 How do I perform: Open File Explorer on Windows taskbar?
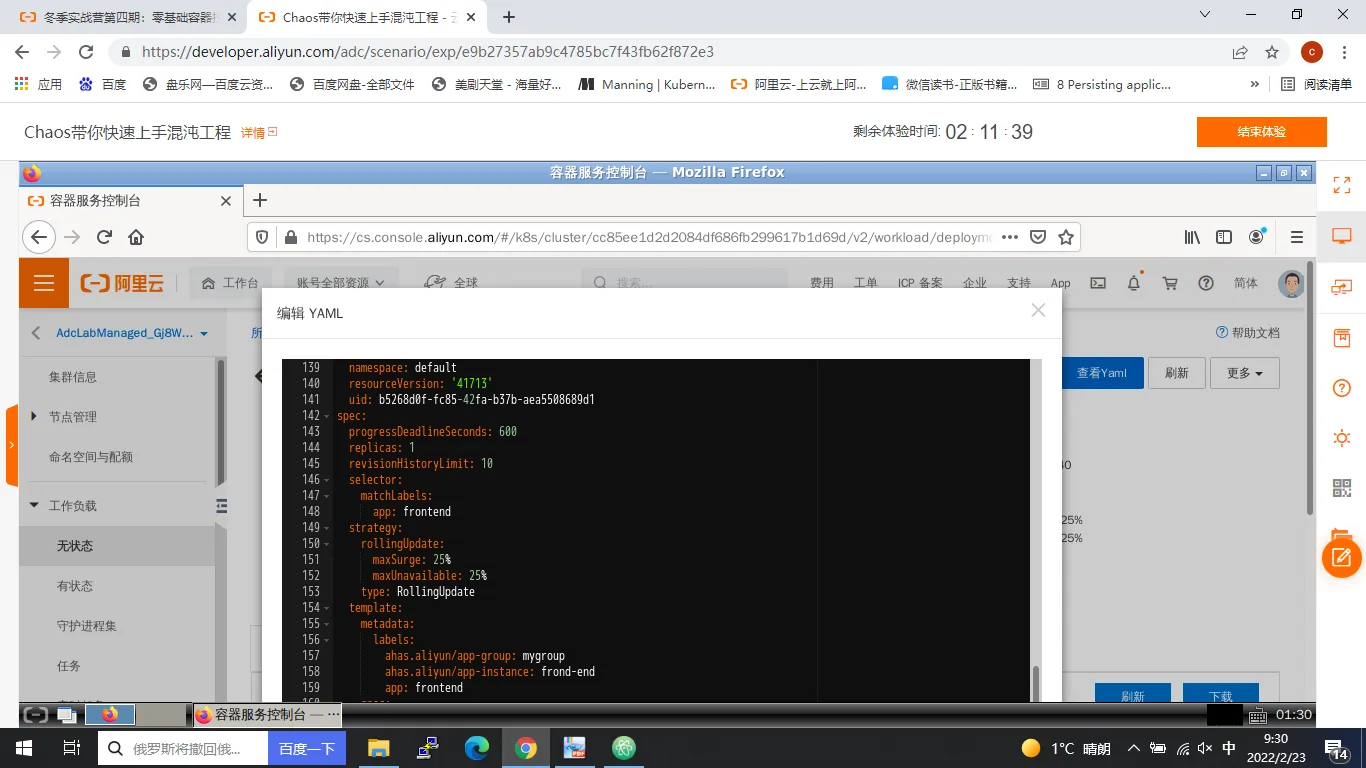click(x=378, y=748)
